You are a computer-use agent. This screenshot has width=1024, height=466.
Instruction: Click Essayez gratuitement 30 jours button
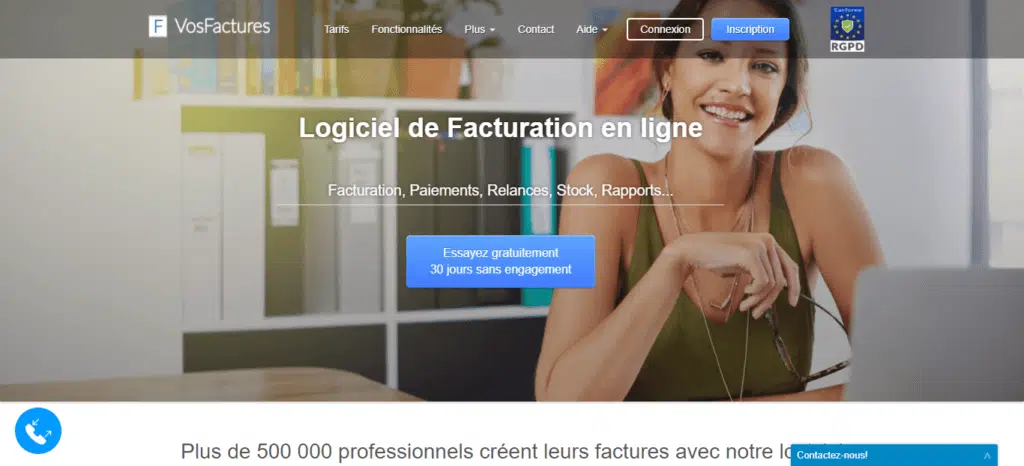click(500, 261)
